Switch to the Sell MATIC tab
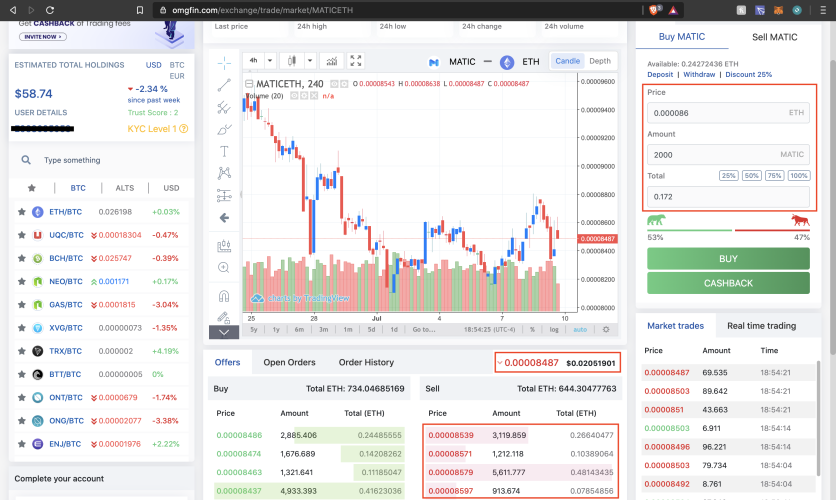The height and width of the screenshot is (500, 836). pos(774,37)
